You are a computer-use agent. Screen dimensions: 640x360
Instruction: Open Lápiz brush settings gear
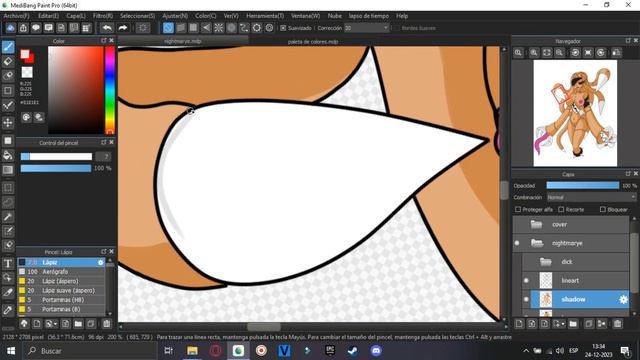(x=101, y=262)
